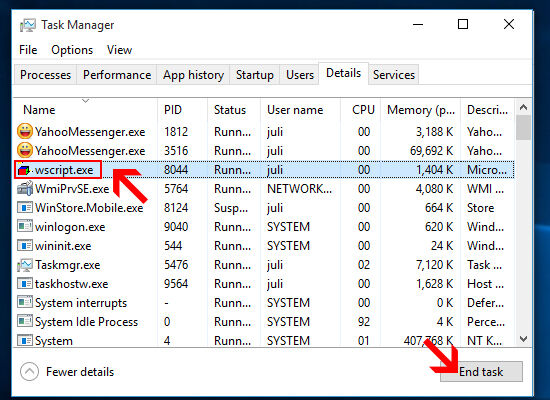Image resolution: width=550 pixels, height=400 pixels.
Task: Sort by the Status column header
Action: tap(234, 109)
